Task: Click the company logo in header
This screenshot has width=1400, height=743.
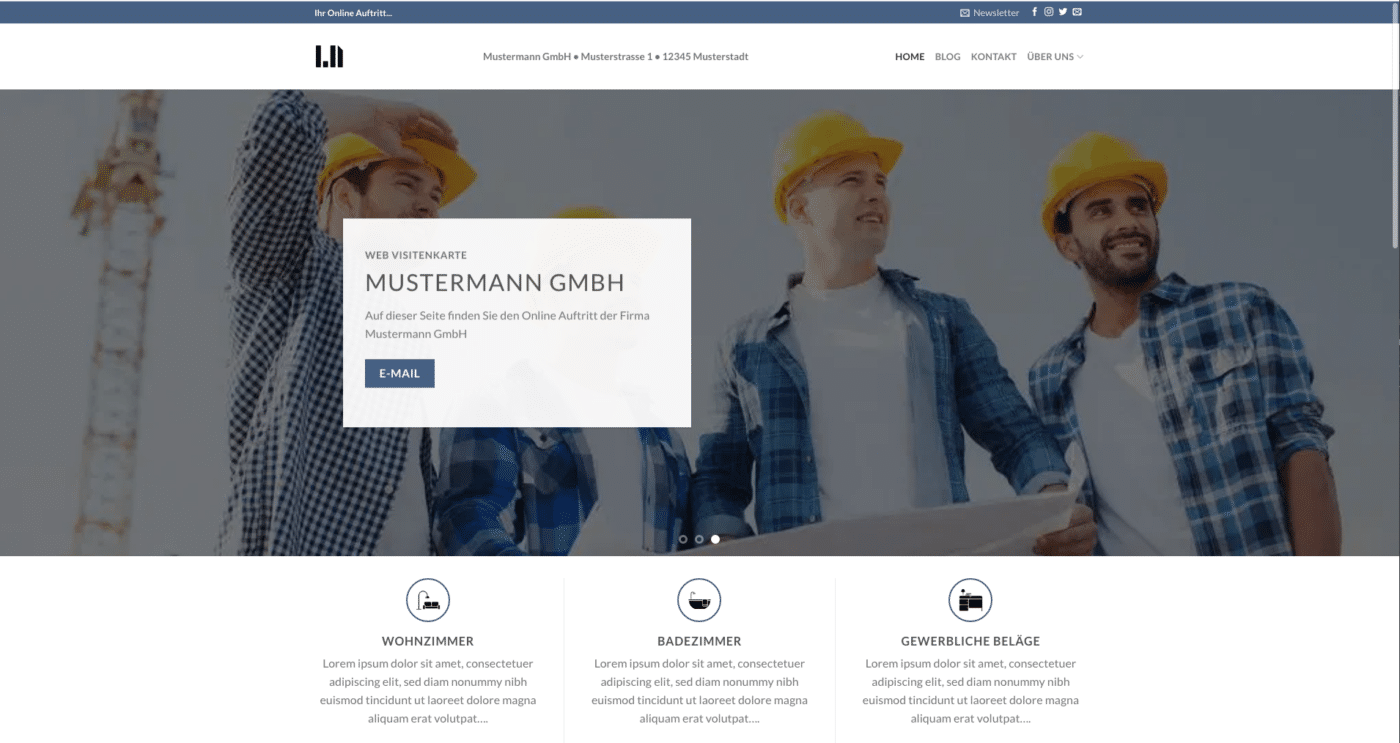Action: 329,57
